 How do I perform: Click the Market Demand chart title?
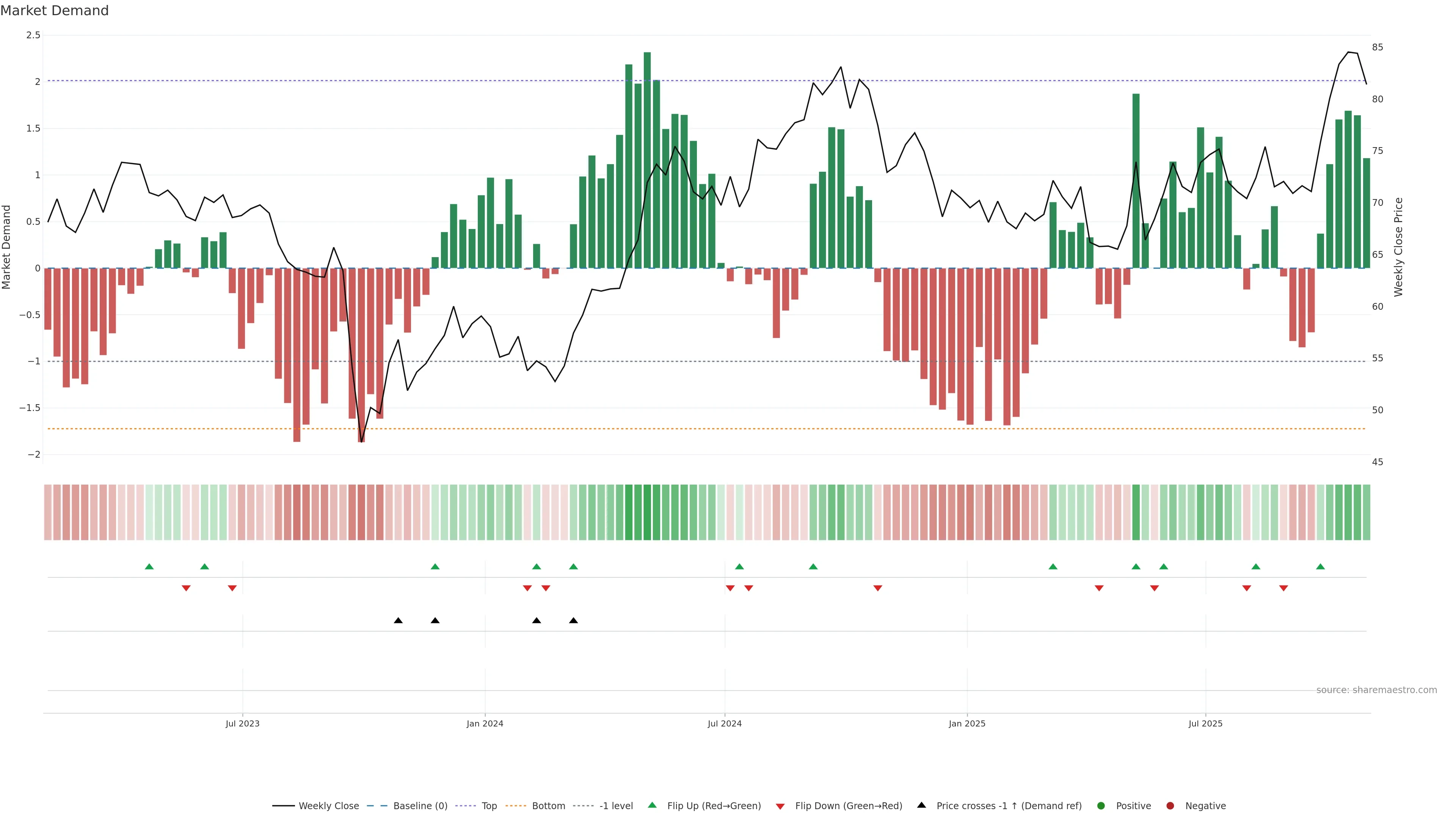(54, 11)
